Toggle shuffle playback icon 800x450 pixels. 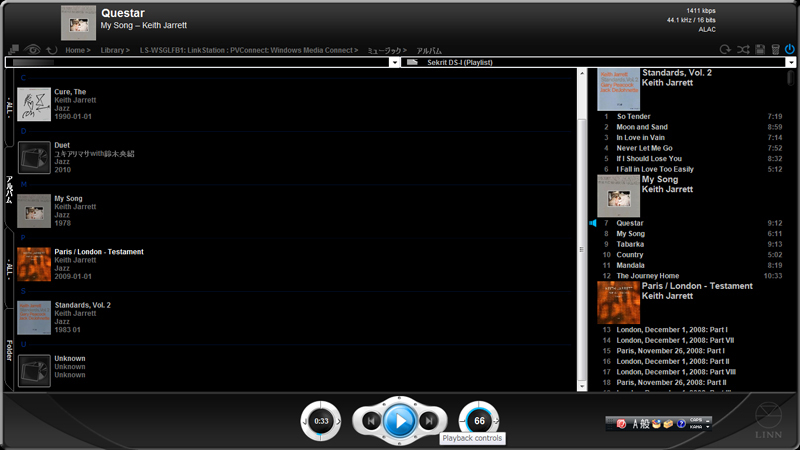[x=743, y=49]
